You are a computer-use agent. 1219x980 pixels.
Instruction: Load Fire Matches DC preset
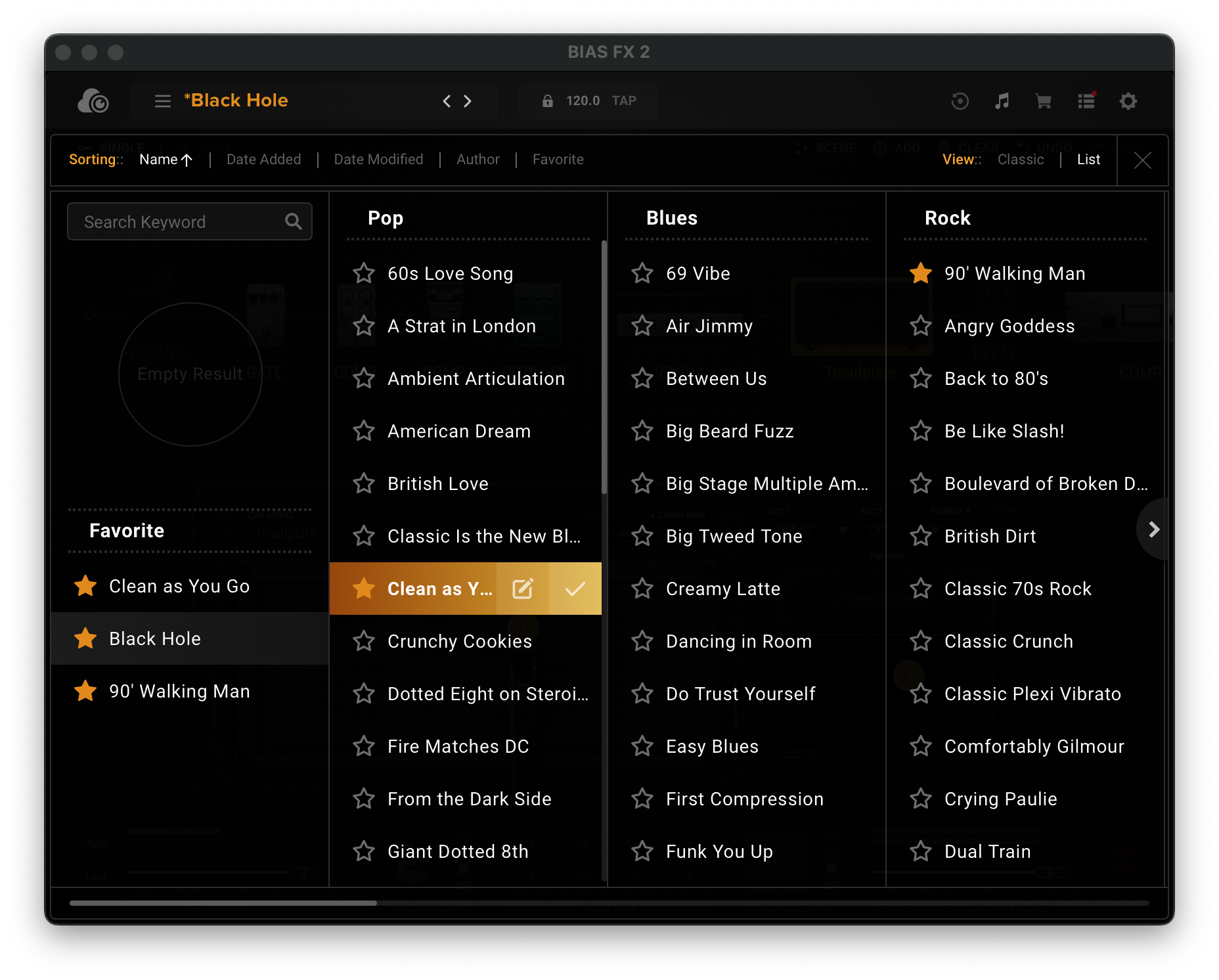pos(466,746)
